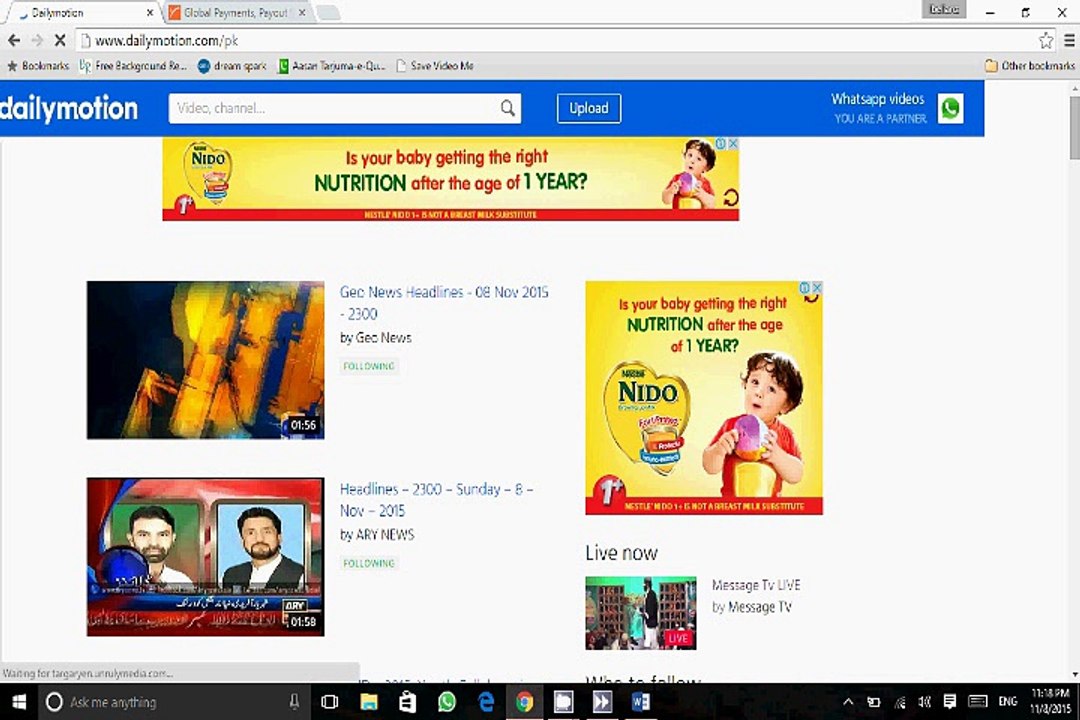Click the scrollbar down arrow
This screenshot has height=720, width=1080.
click(x=1074, y=675)
